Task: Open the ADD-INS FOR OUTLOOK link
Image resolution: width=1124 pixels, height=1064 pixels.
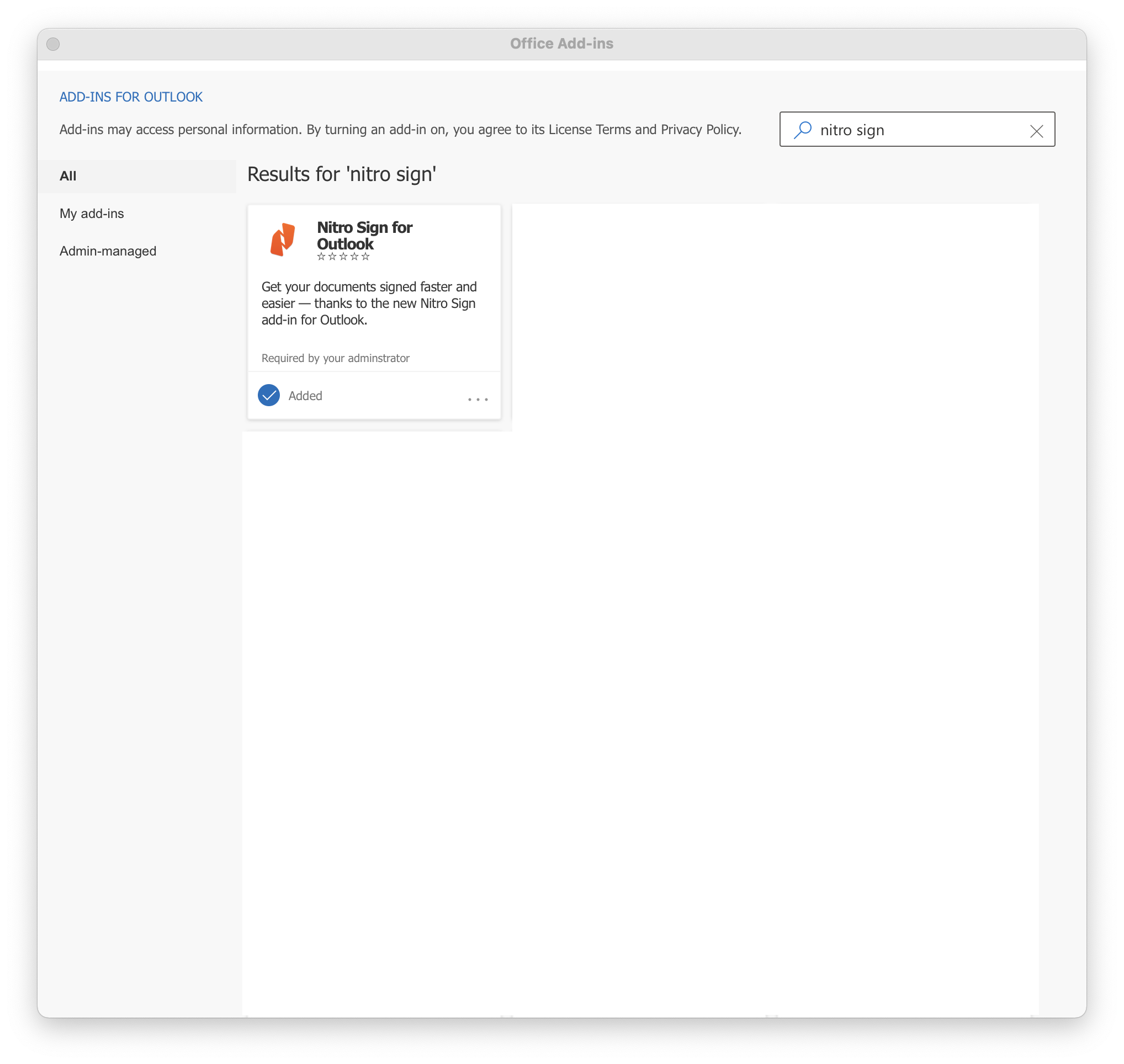Action: [x=130, y=97]
